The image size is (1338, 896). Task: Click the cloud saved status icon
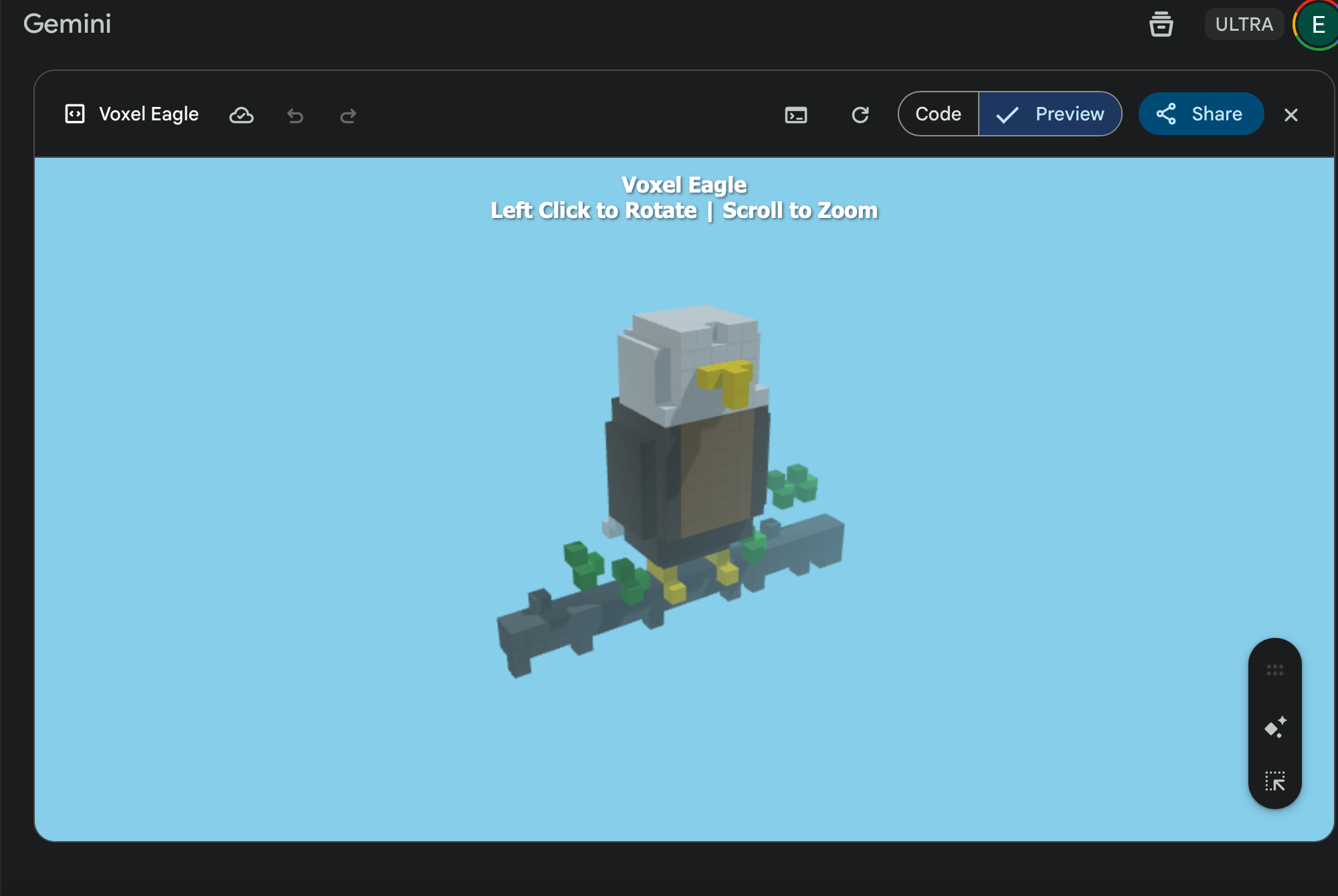click(x=241, y=115)
